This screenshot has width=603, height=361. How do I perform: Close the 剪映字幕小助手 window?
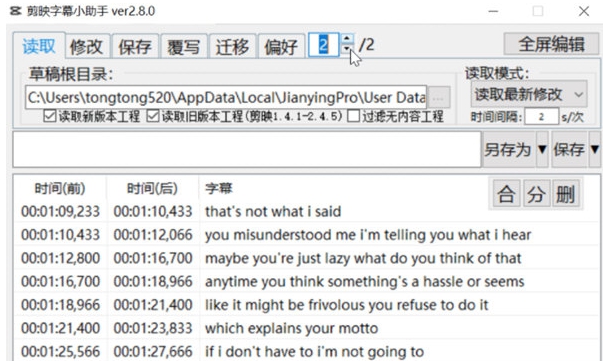584,11
